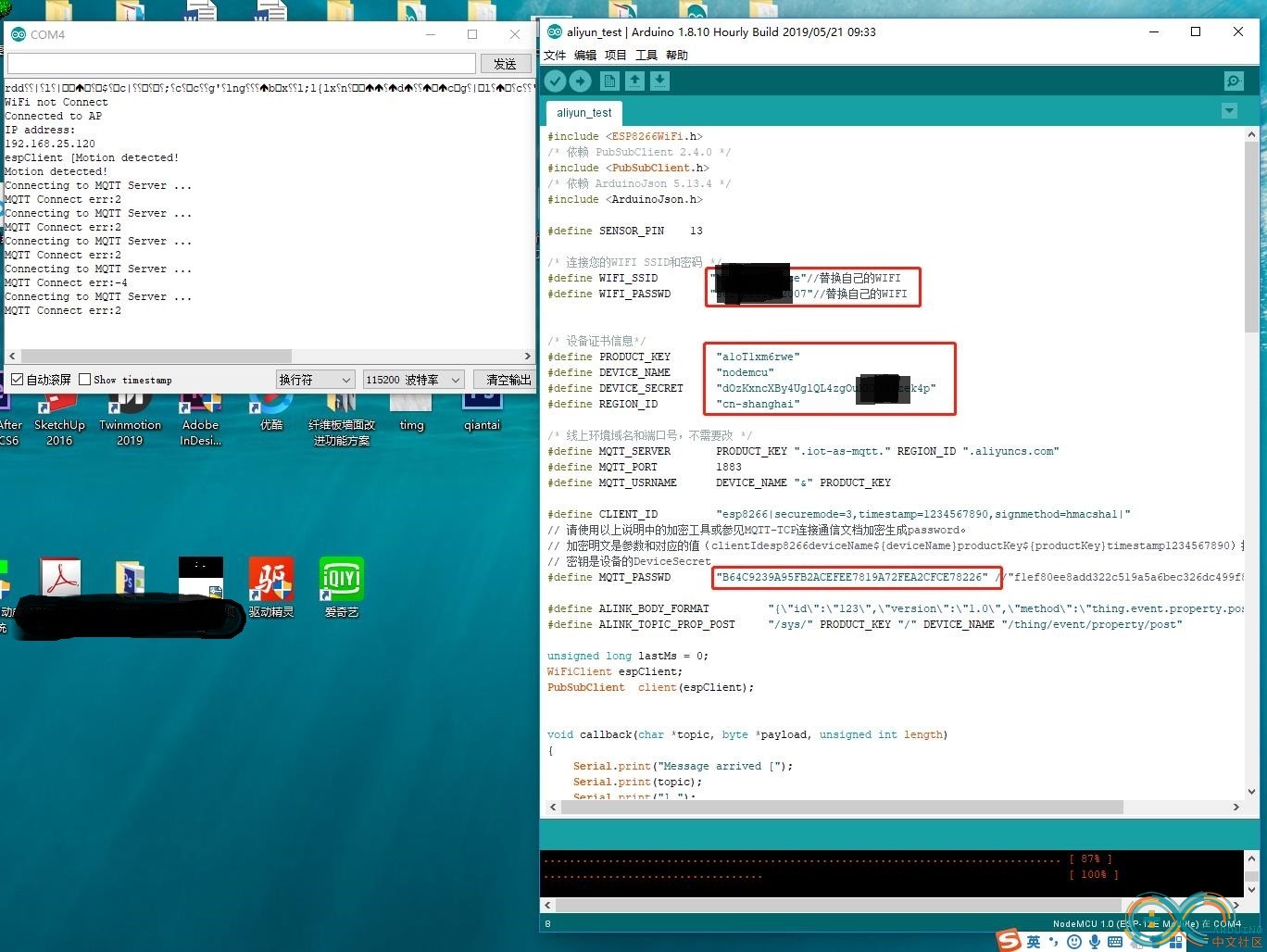Open the qiantai desktop file
Viewport: 1267px width, 952px height.
[482, 412]
